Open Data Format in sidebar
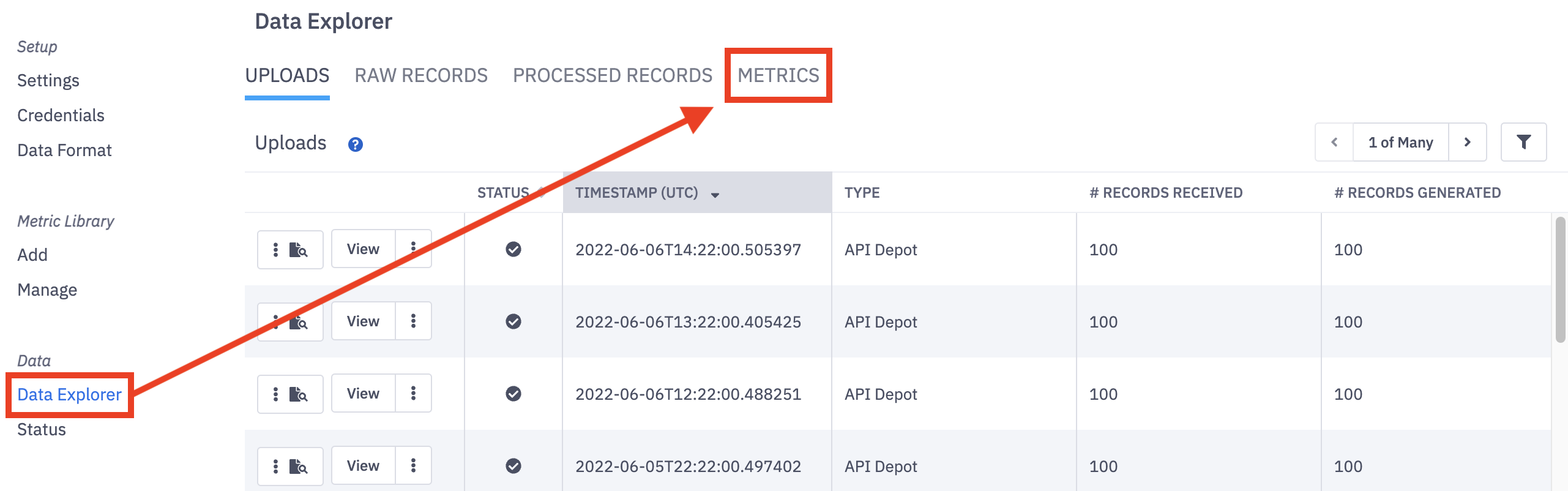 coord(64,150)
